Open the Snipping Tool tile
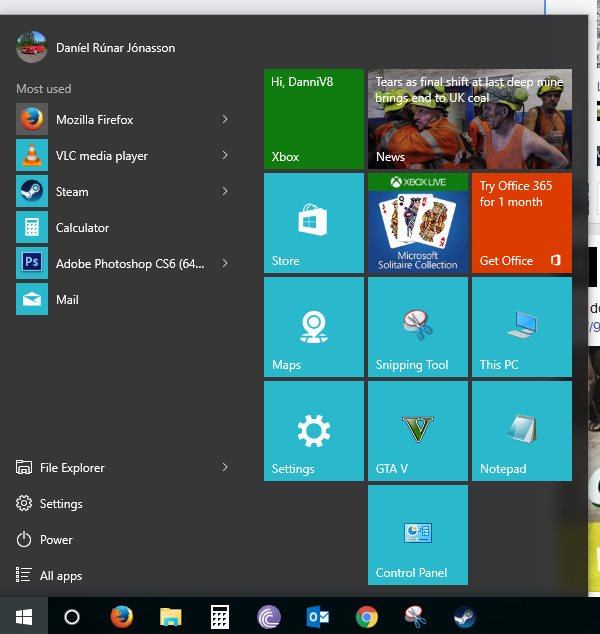This screenshot has height=634, width=600. point(417,327)
